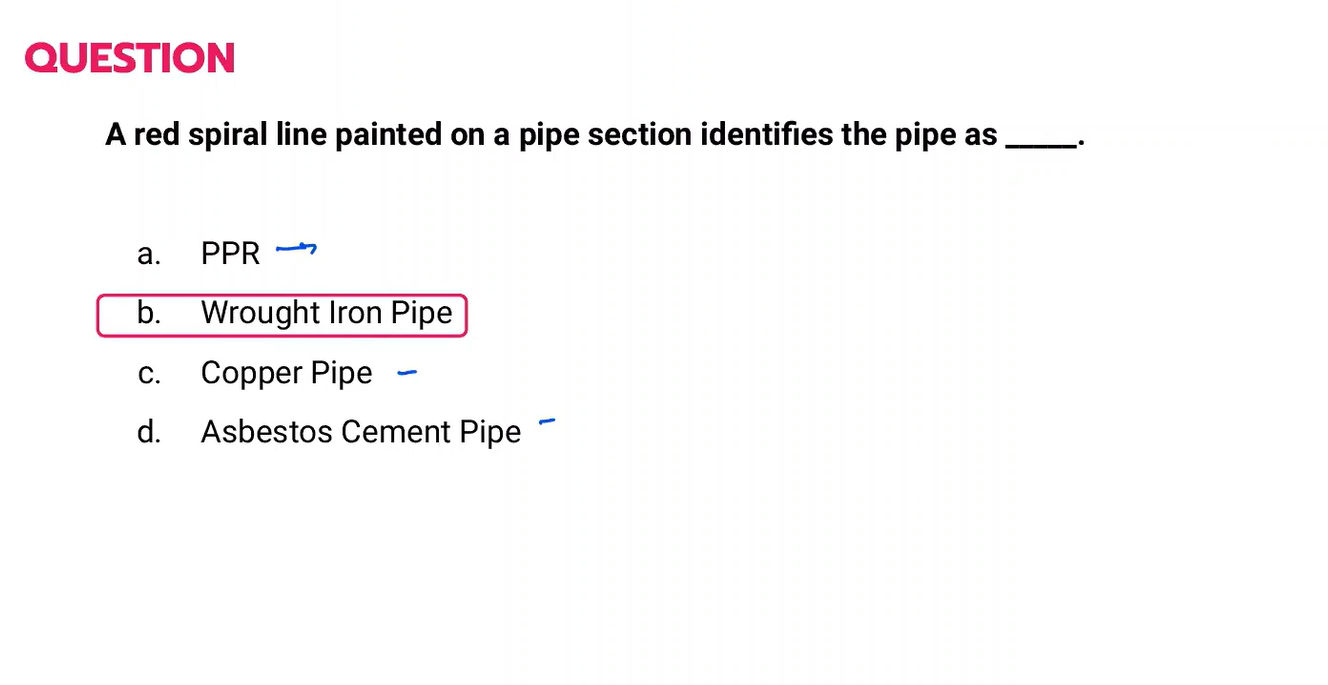Click the blue arrow mark beside PPR
The image size is (1328, 685).
pyautogui.click(x=296, y=248)
